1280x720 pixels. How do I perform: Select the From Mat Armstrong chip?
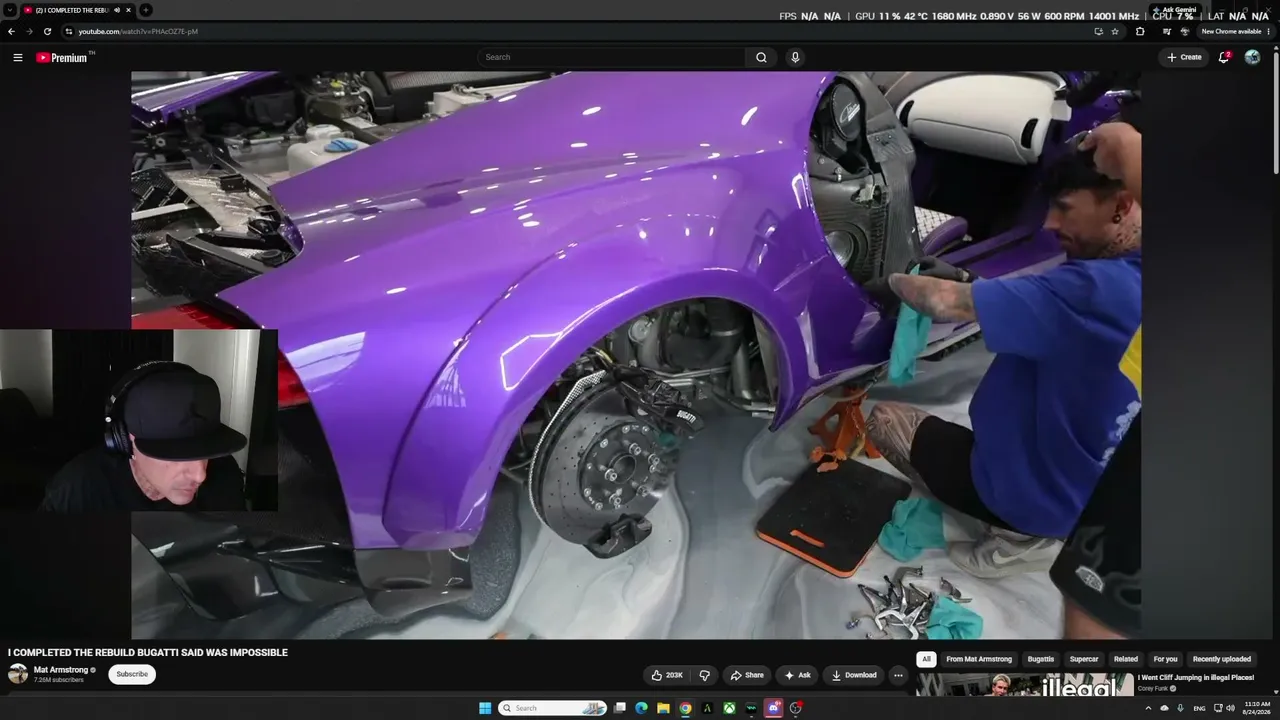pyautogui.click(x=979, y=659)
